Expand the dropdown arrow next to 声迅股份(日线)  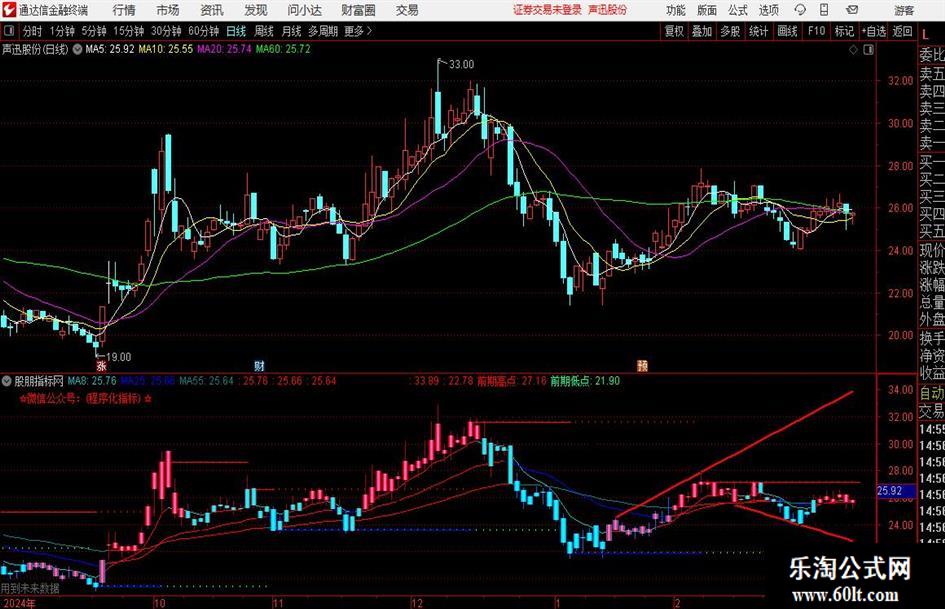pos(77,49)
